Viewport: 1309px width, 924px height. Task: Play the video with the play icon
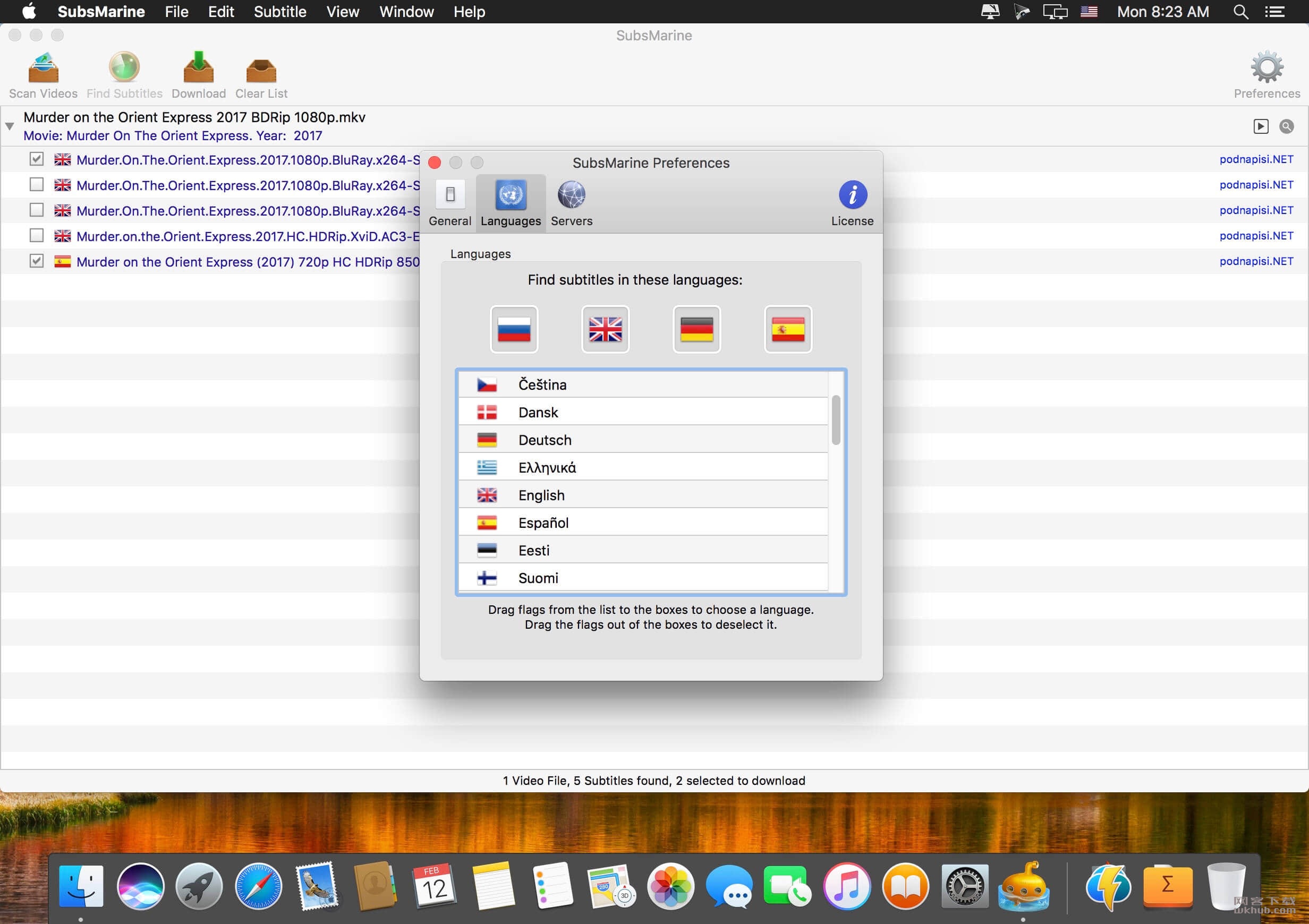pos(1261,126)
